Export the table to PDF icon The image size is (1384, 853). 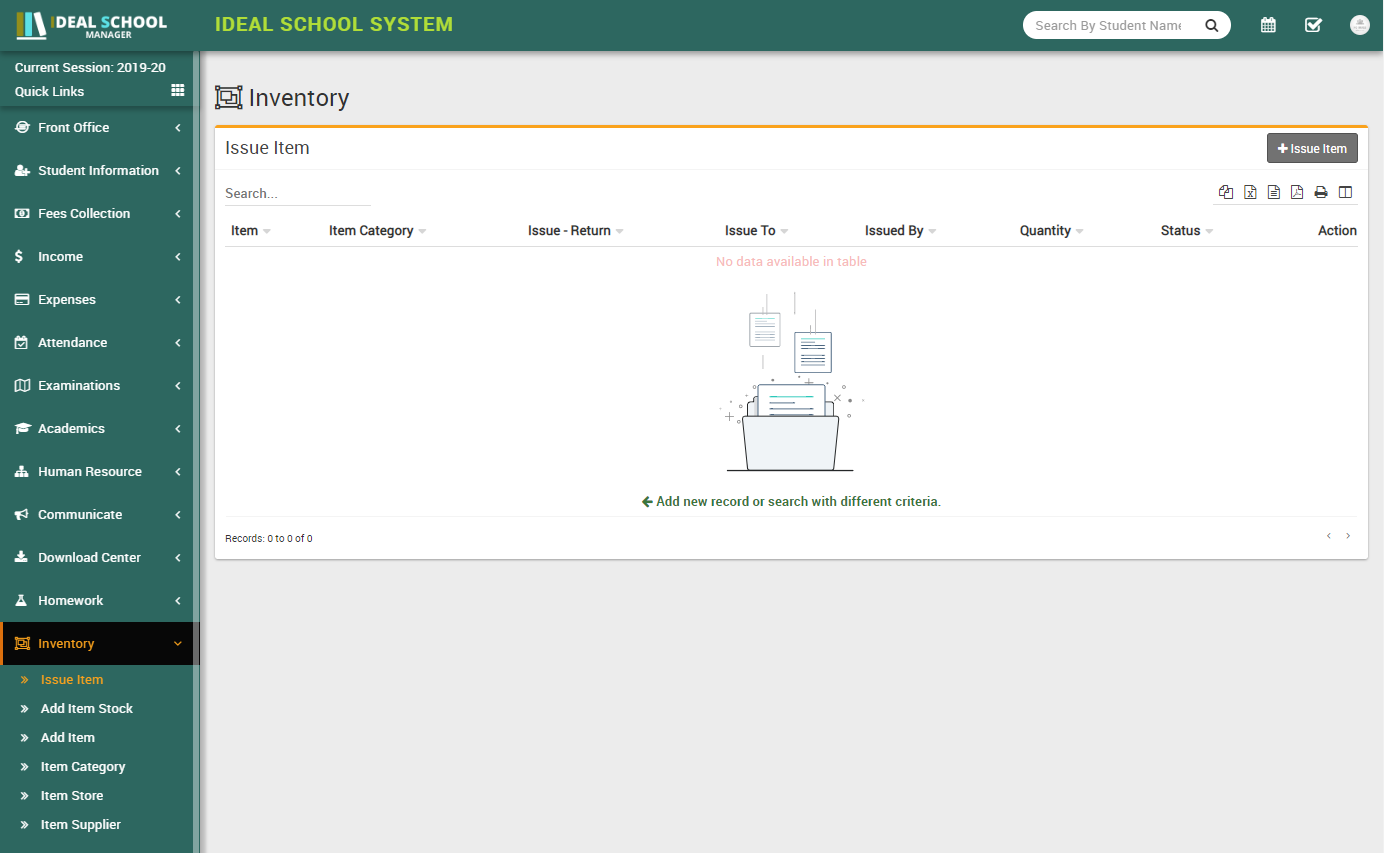(1297, 192)
